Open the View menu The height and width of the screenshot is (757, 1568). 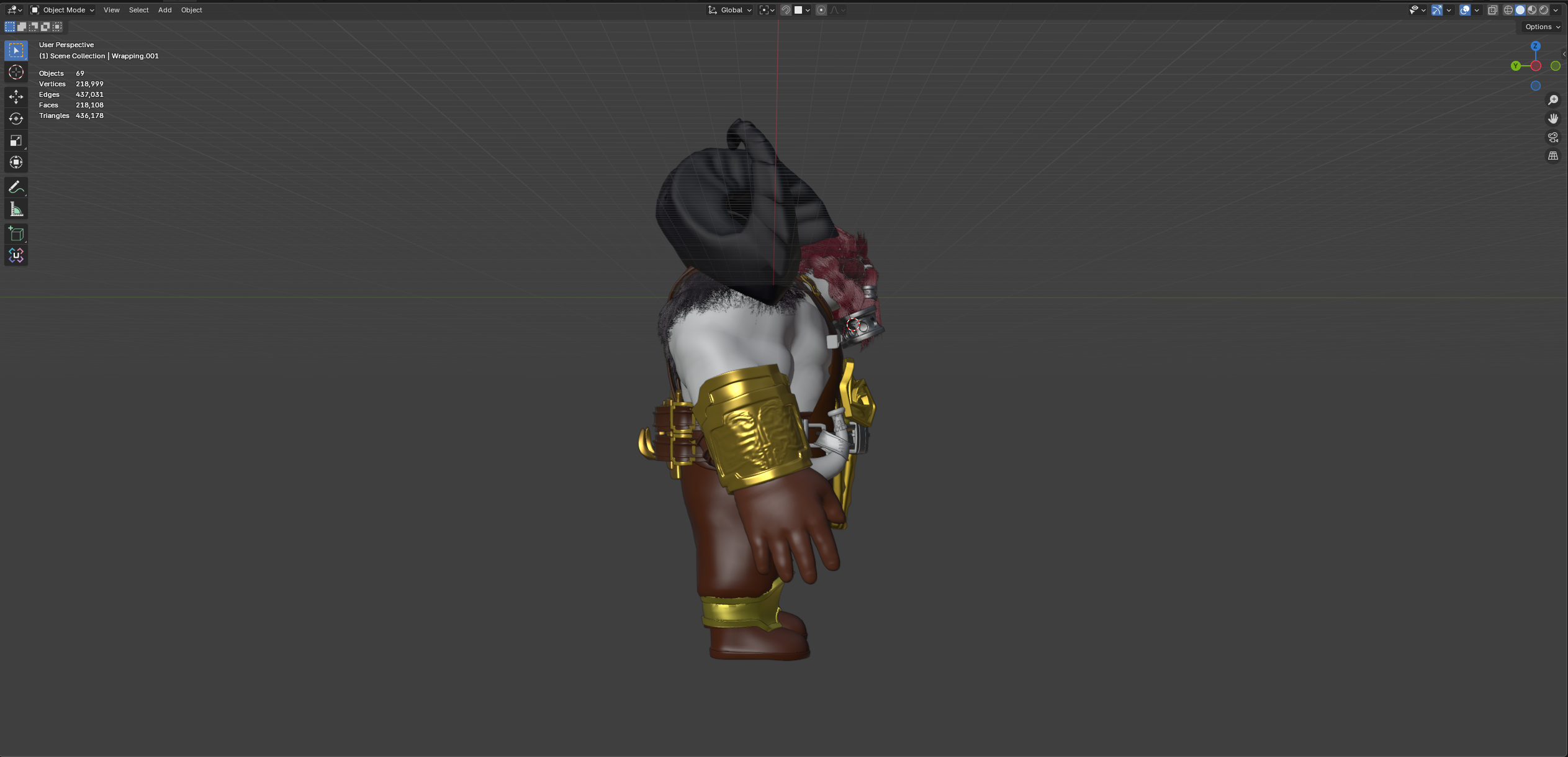coord(112,10)
